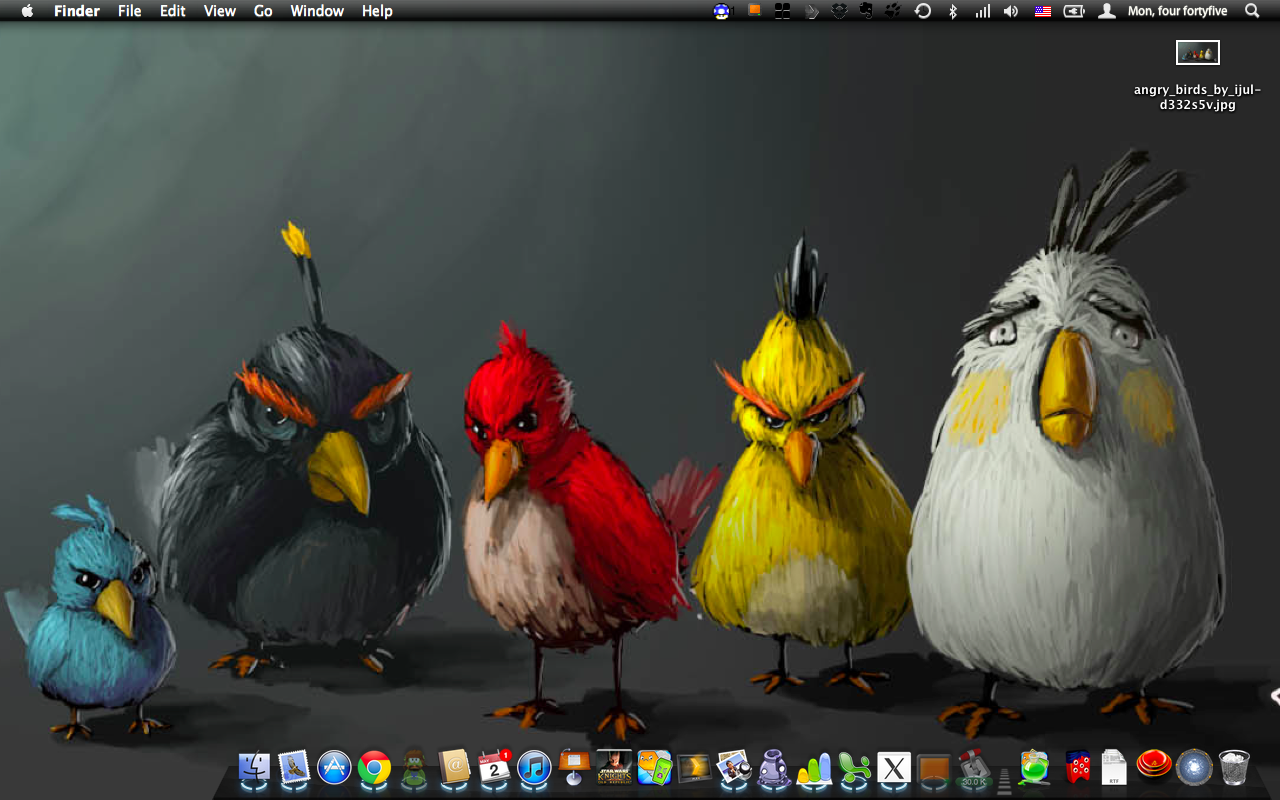Click the blue mushroom menu bar icon
The image size is (1280, 800).
722,11
